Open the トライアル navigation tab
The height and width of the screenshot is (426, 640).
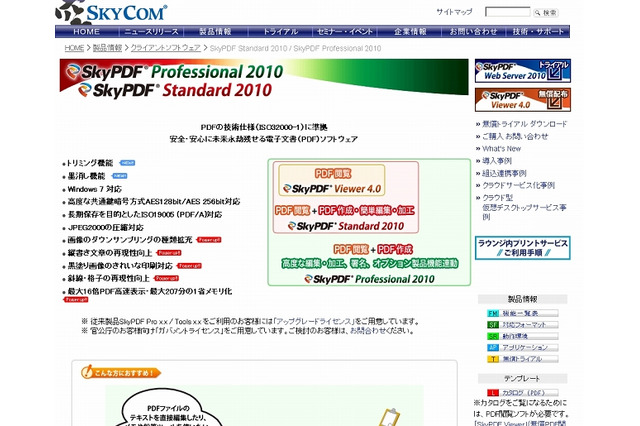coord(280,31)
